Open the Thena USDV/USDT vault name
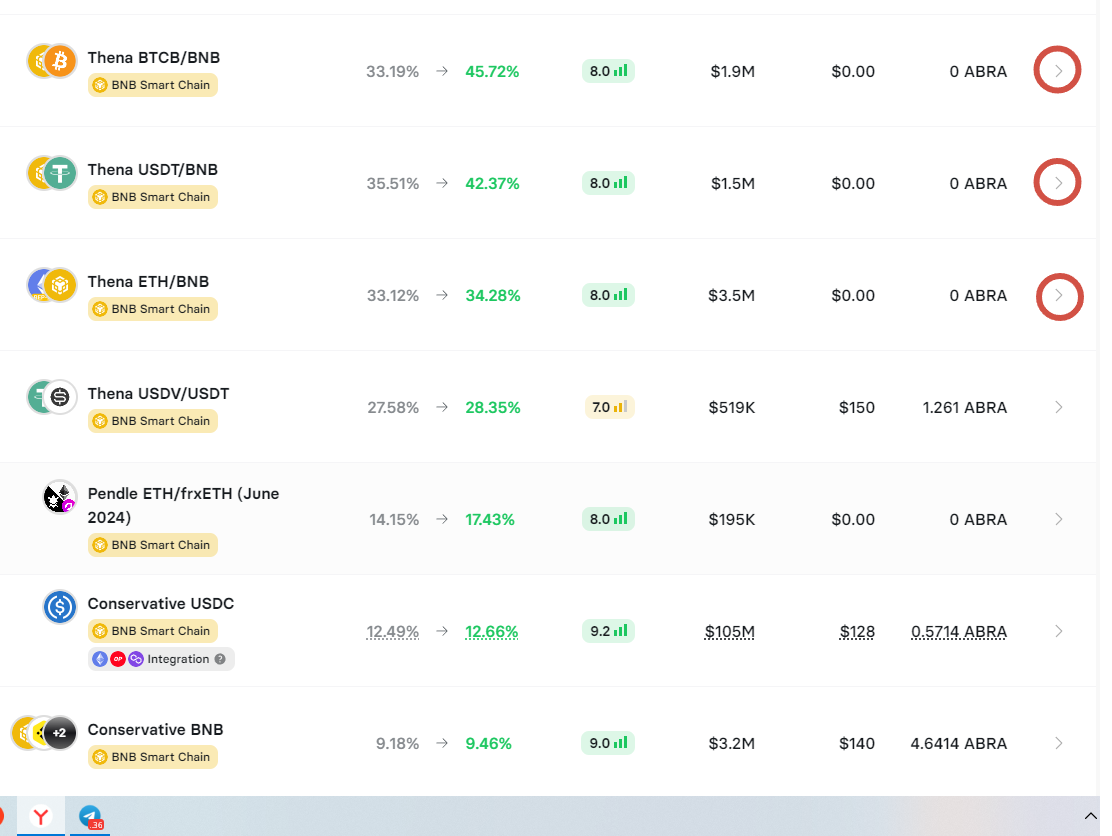This screenshot has width=1112, height=836. click(158, 394)
